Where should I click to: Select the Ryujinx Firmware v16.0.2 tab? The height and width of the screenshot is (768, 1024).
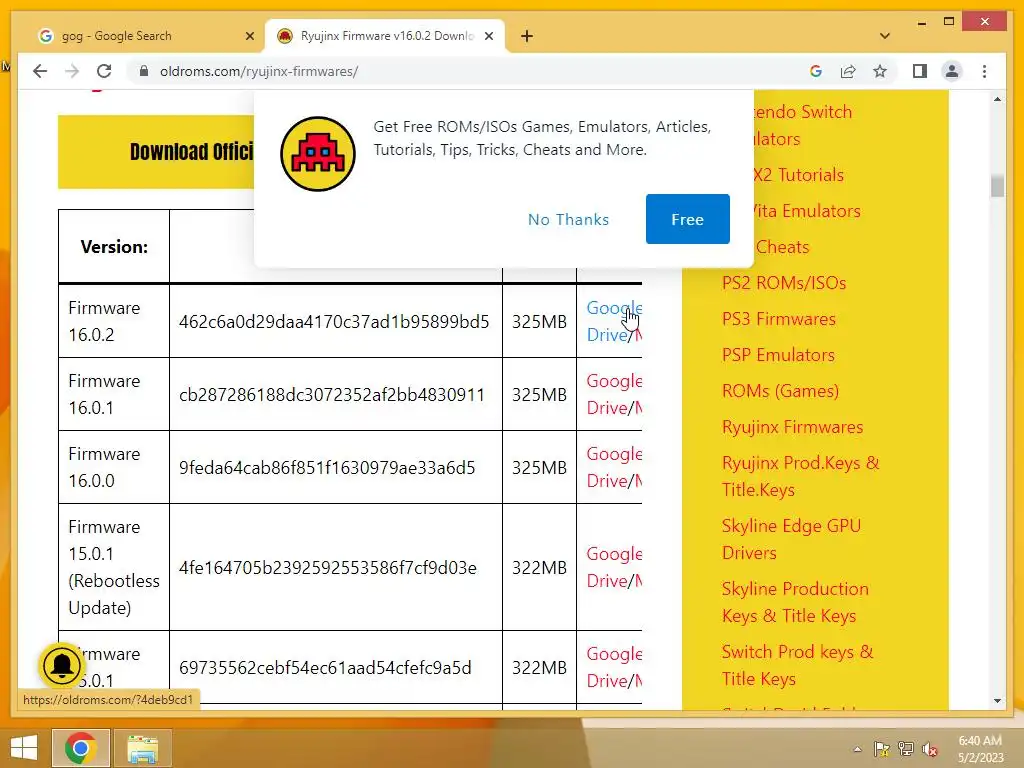385,36
